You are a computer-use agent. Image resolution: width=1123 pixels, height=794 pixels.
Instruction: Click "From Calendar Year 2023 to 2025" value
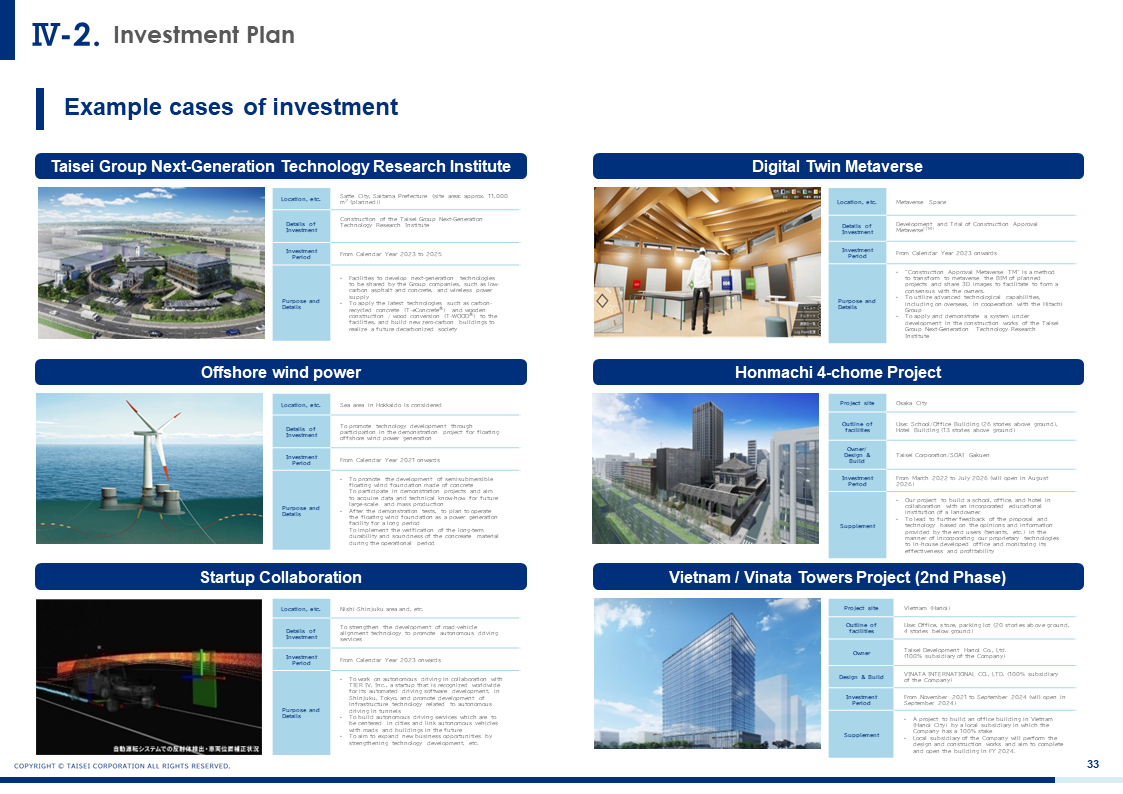tap(390, 254)
